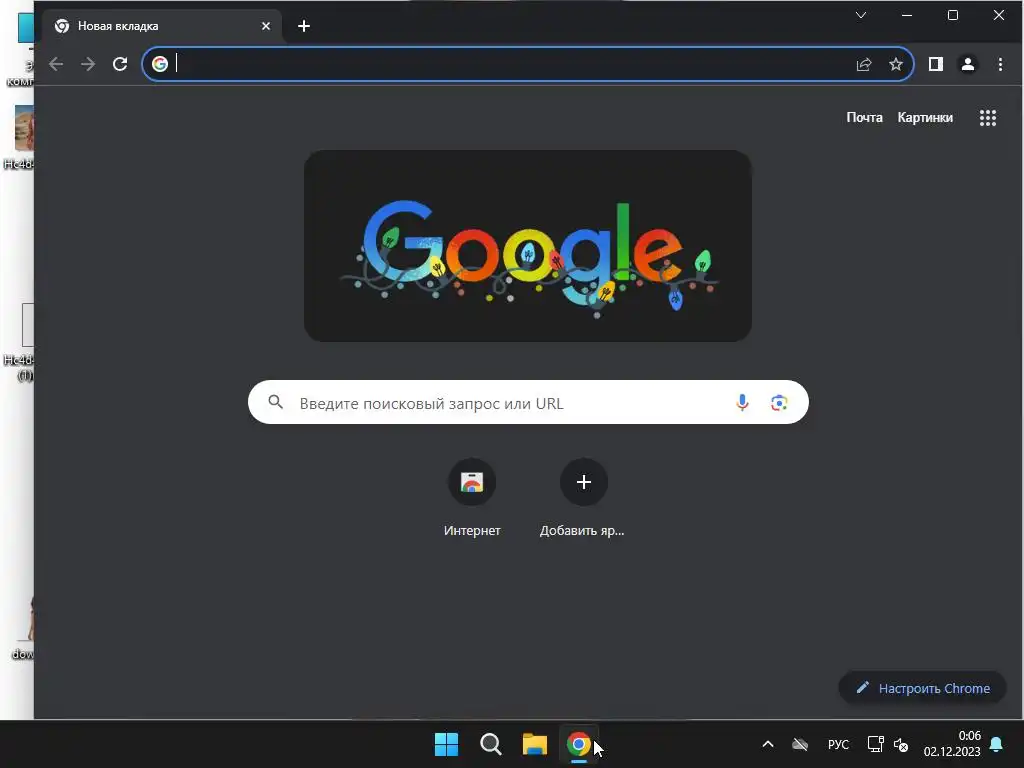Screen dimensions: 1024x768
Task: Click the OneDrive cloud tray icon
Action: (800, 744)
